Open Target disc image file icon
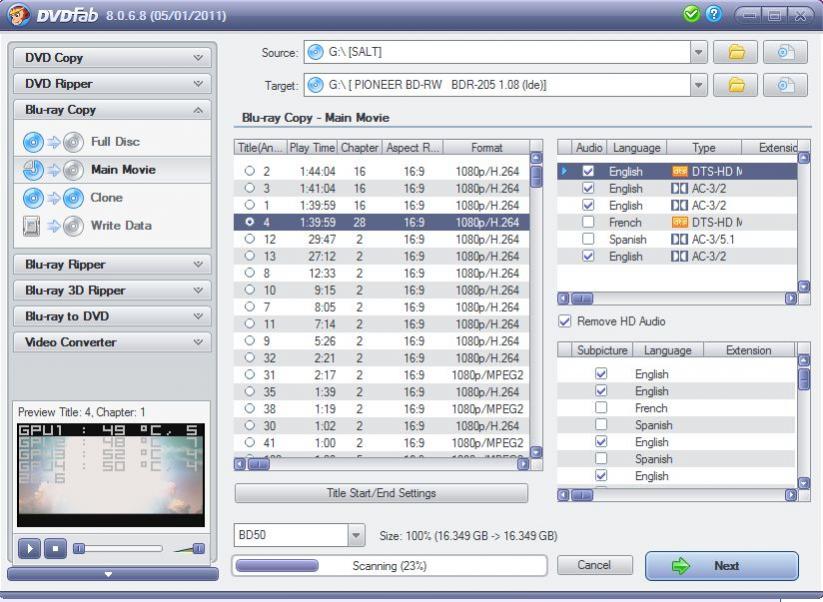The height and width of the screenshot is (602, 823). (785, 85)
